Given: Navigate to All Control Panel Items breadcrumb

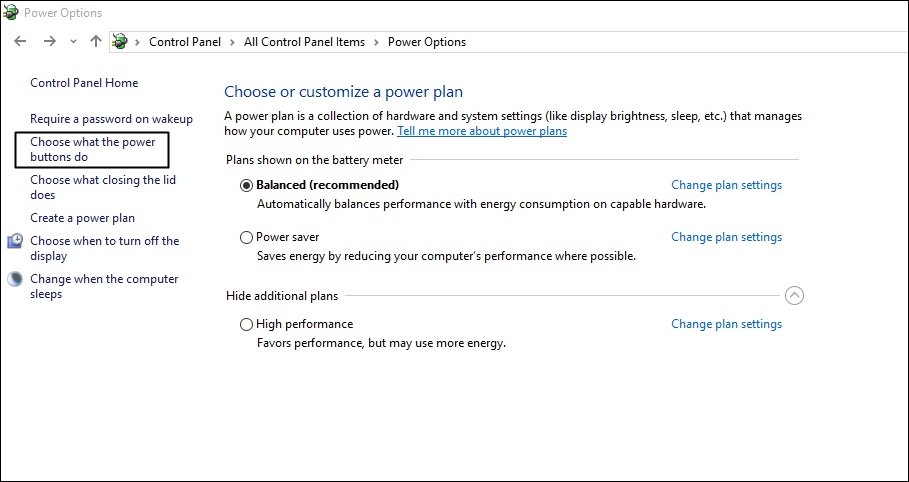Looking at the screenshot, I should click(304, 42).
